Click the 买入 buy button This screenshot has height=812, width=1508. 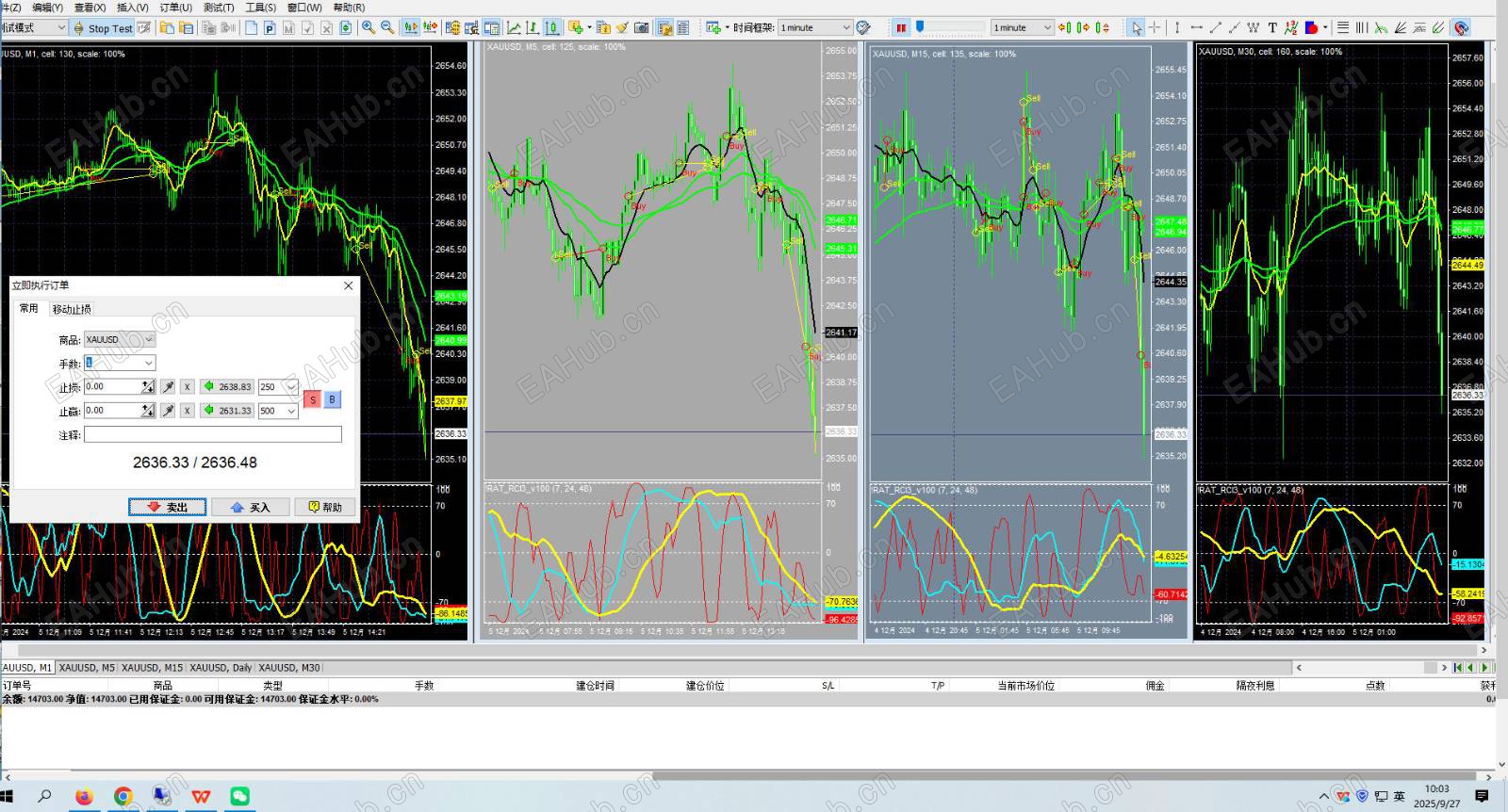tap(250, 507)
